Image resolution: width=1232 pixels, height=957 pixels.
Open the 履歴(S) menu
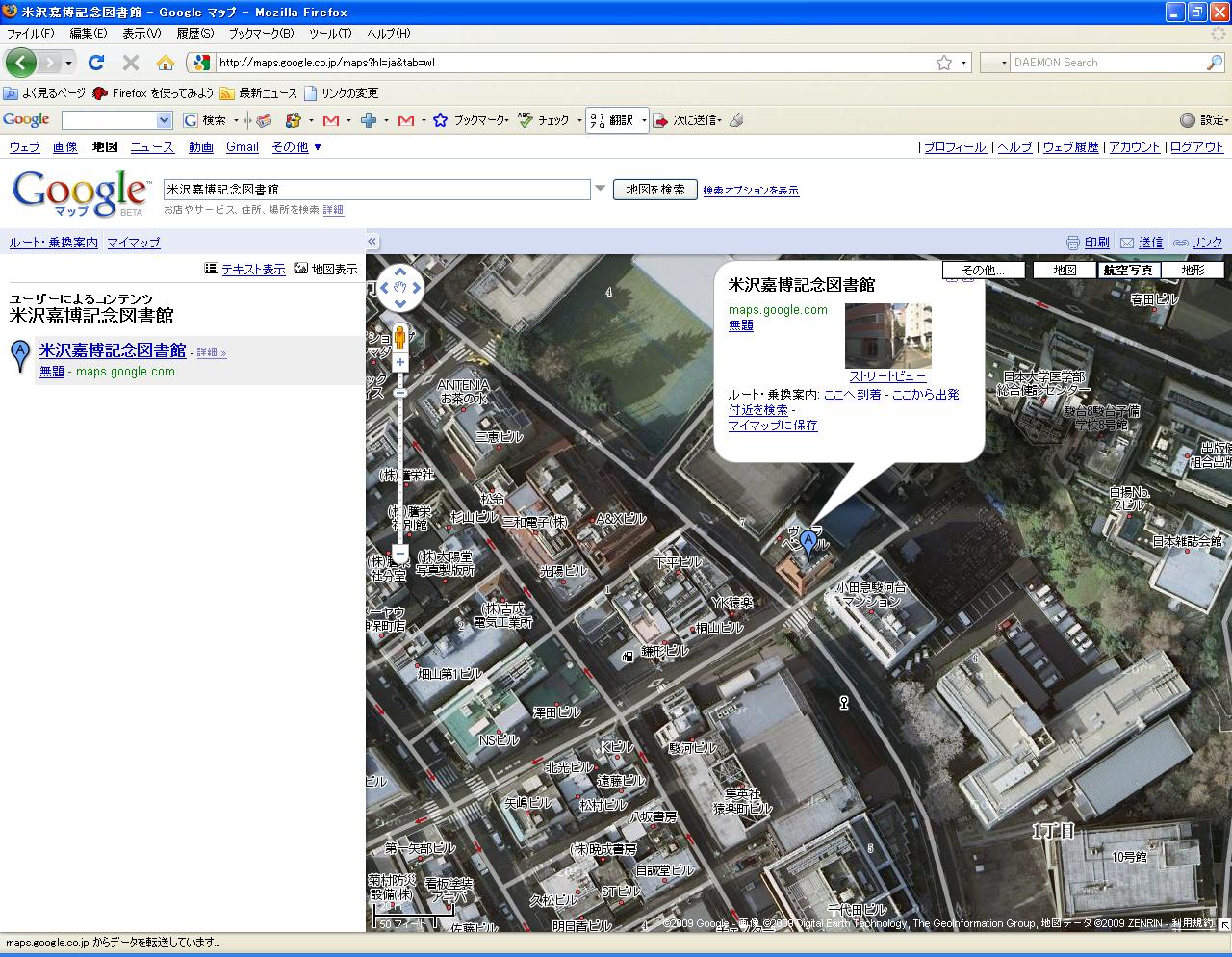pos(194,34)
